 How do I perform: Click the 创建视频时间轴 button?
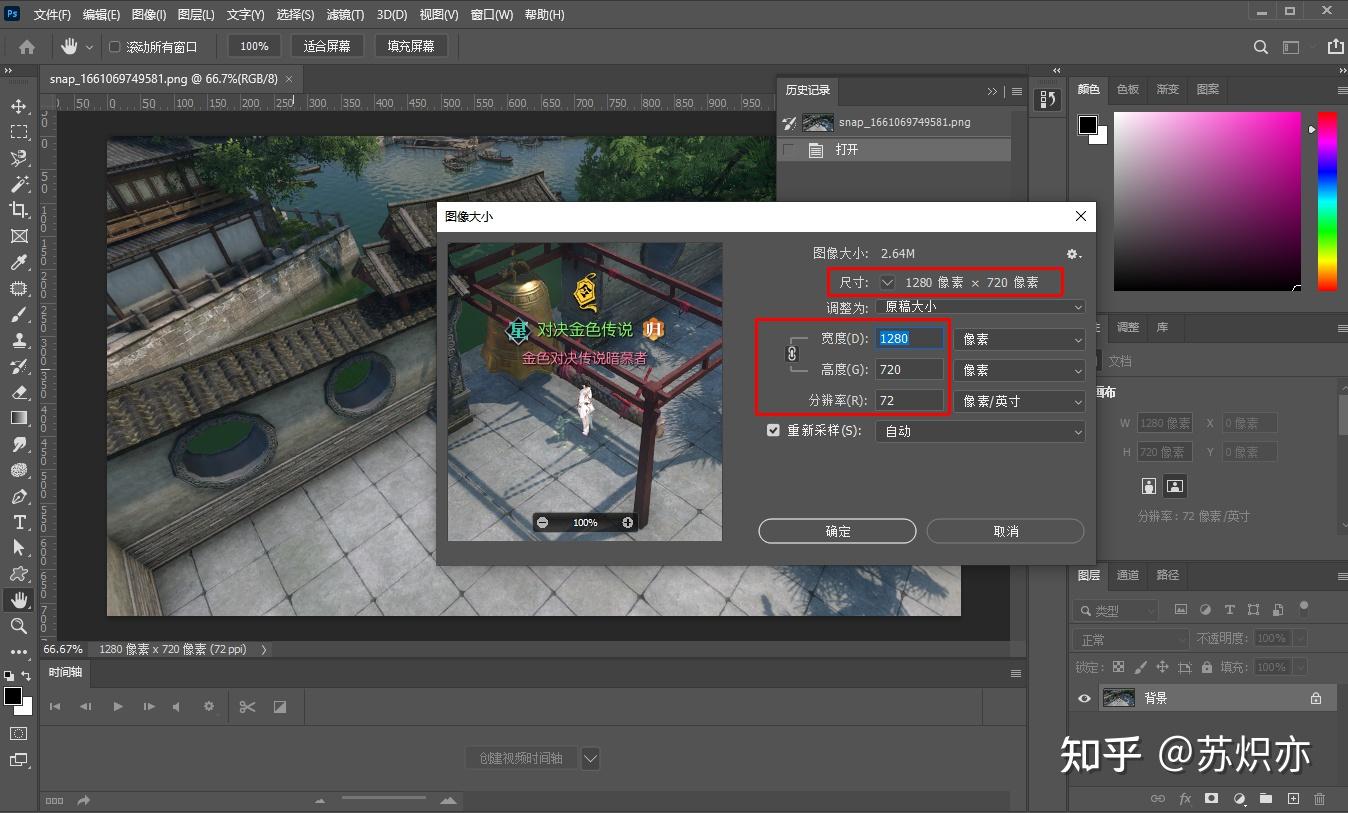pyautogui.click(x=521, y=758)
